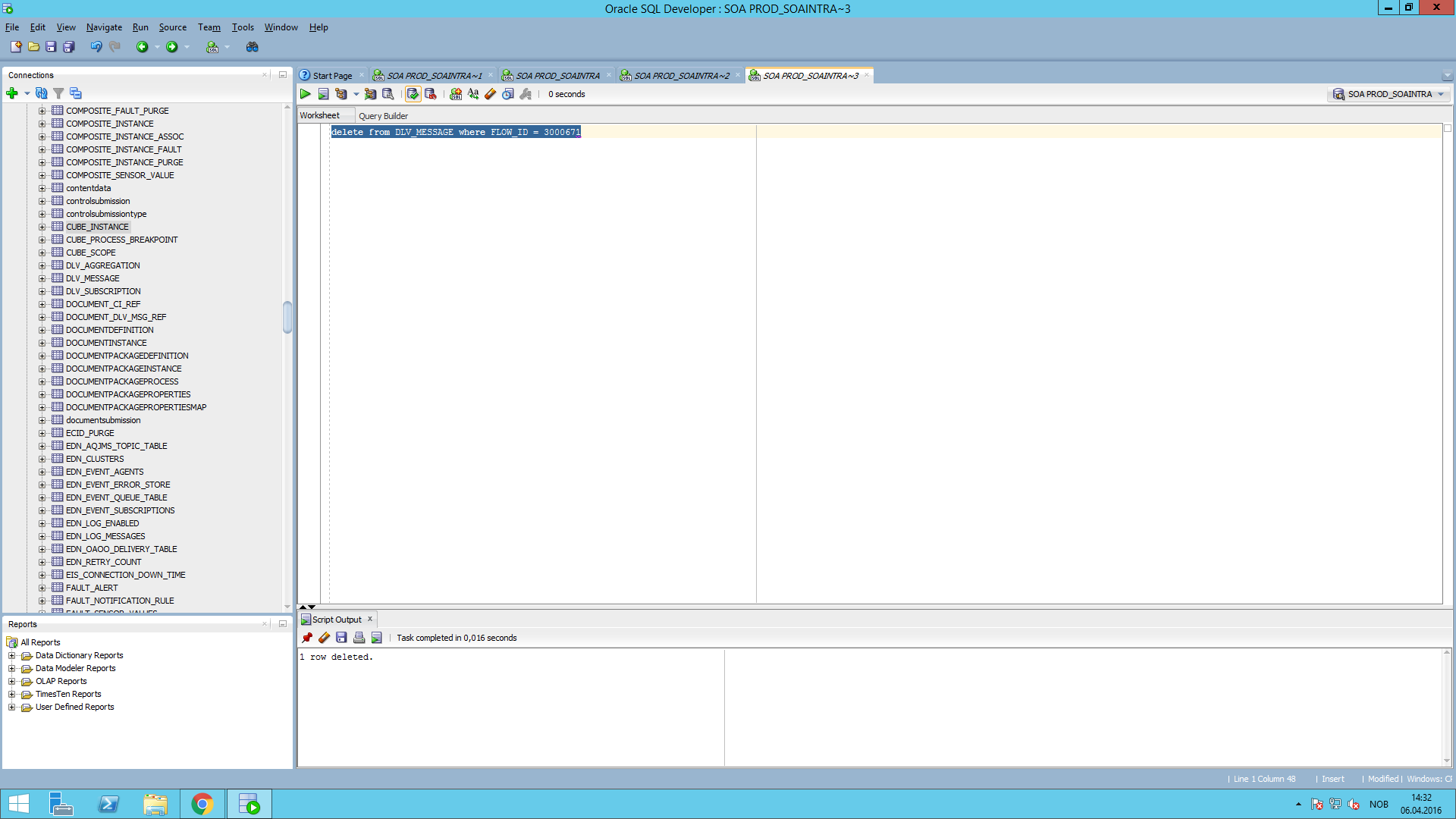Expand the DLV_MESSAGE table node
1456x819 pixels.
point(42,278)
